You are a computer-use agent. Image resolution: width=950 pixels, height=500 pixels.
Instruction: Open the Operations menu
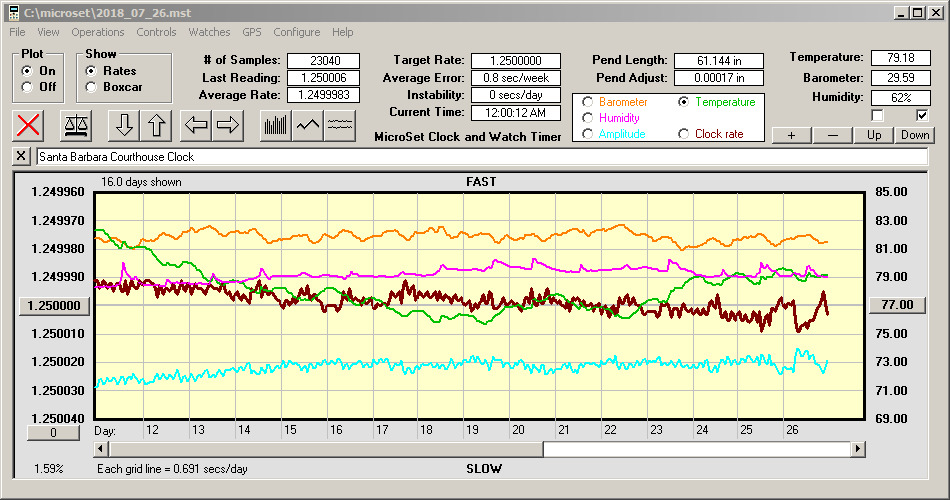(x=98, y=32)
